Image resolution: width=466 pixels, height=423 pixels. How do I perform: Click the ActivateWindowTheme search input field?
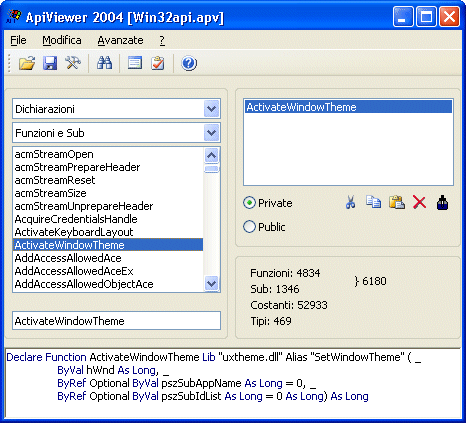coord(116,321)
